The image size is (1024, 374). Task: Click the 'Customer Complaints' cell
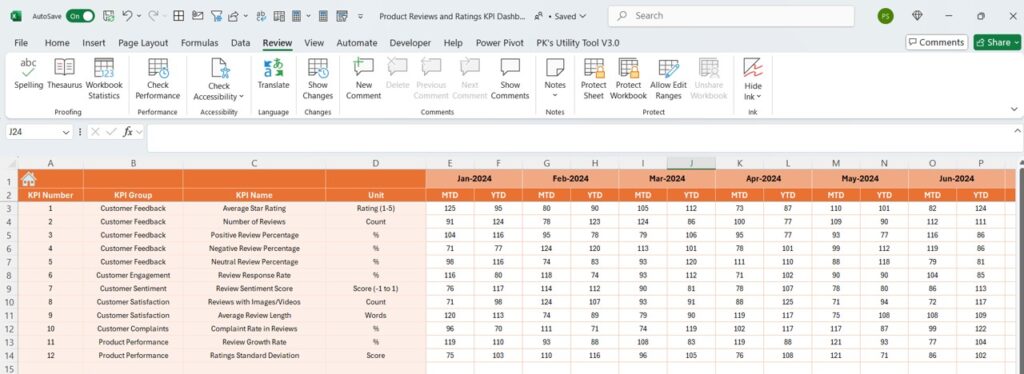[133, 329]
